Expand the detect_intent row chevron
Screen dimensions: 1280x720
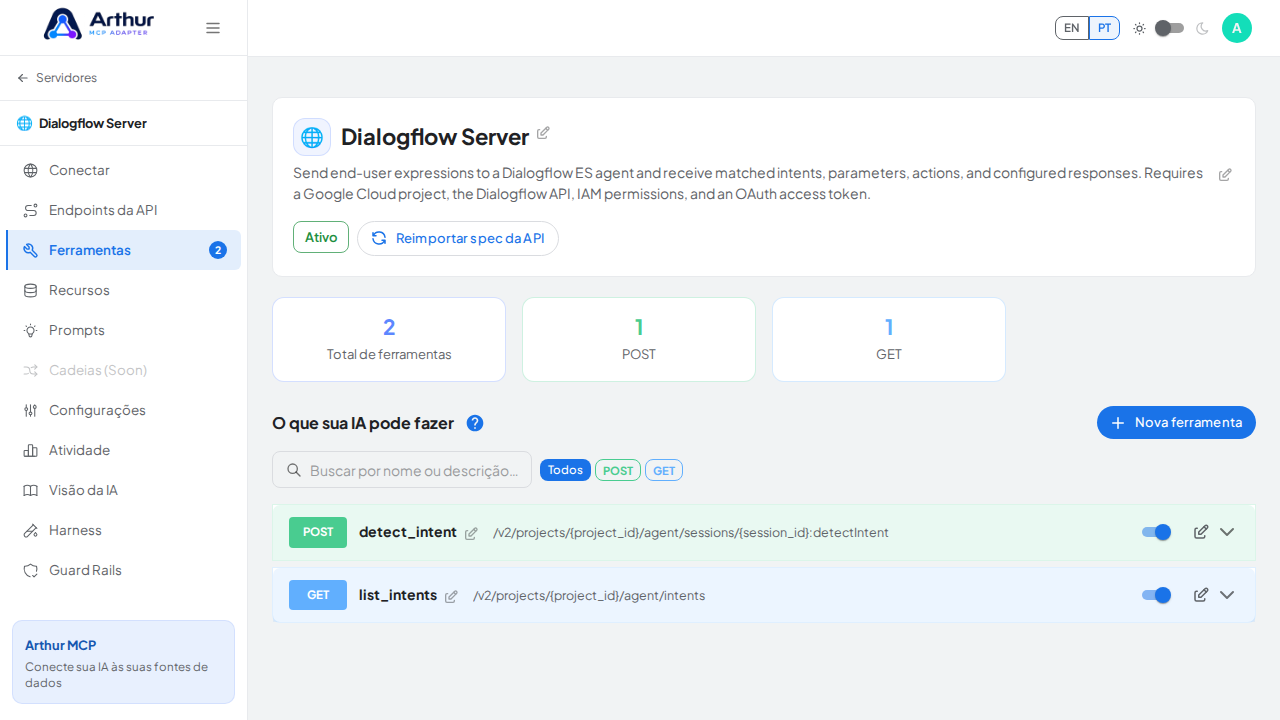pyautogui.click(x=1227, y=532)
